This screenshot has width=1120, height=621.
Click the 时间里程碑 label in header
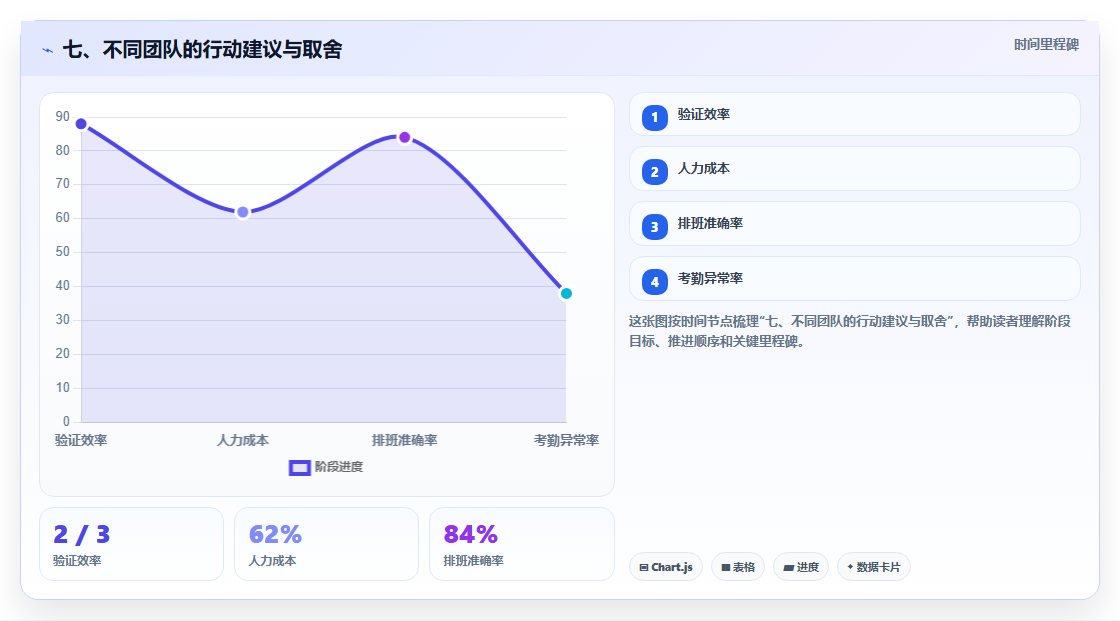pos(1046,44)
